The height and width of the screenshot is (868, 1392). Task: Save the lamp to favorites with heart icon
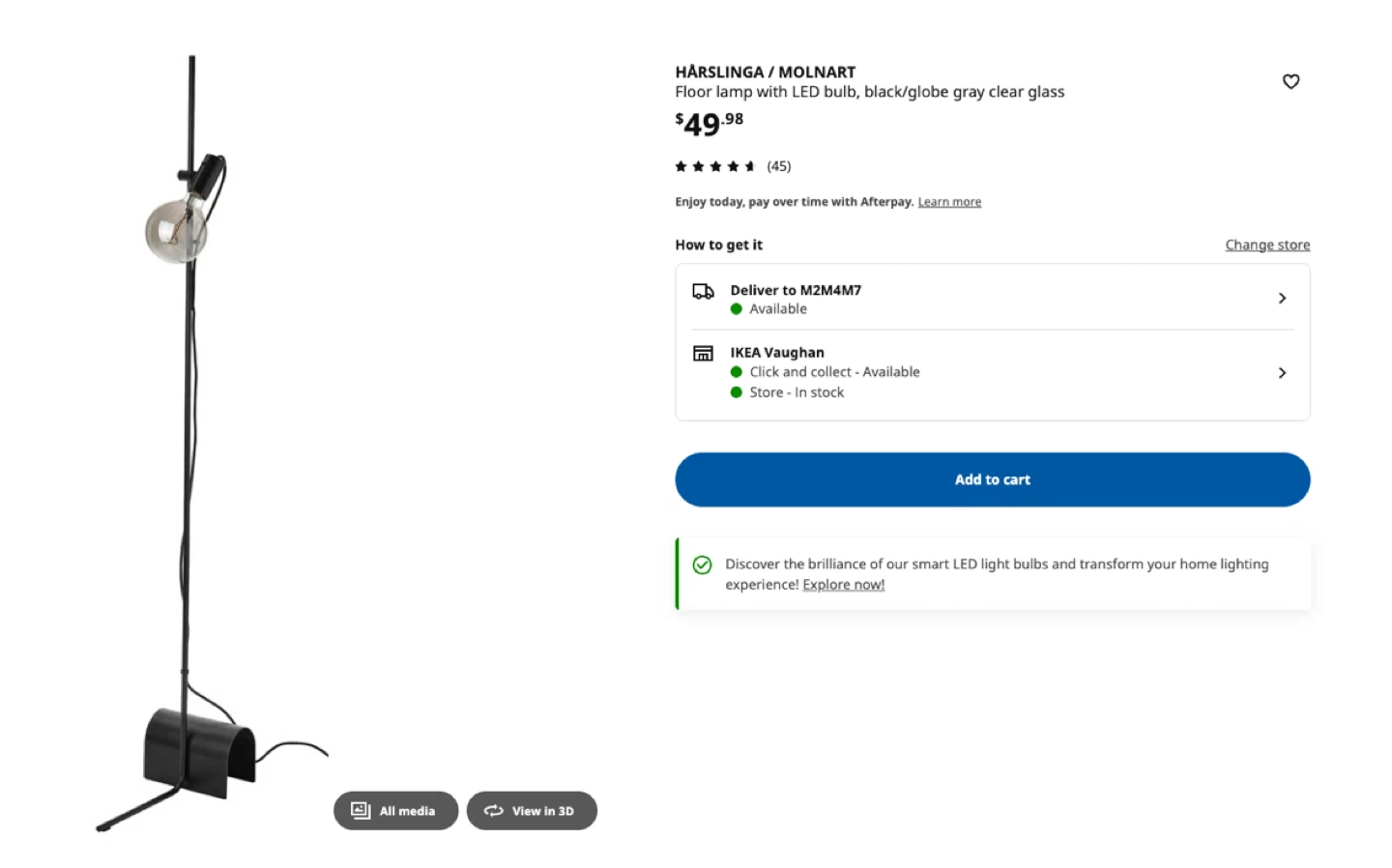click(x=1290, y=81)
